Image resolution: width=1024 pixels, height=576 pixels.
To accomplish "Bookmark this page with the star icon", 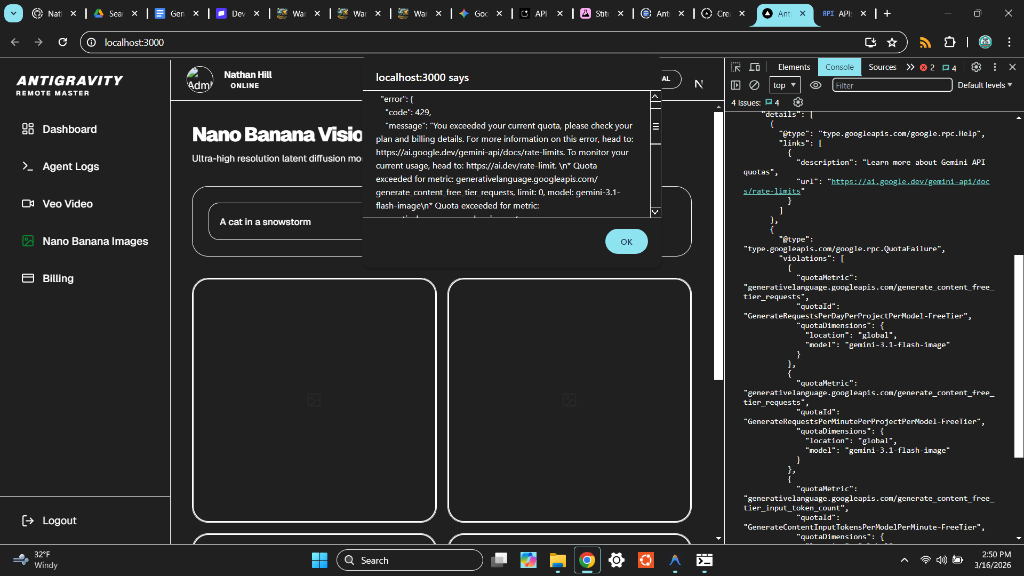I will pos(891,42).
